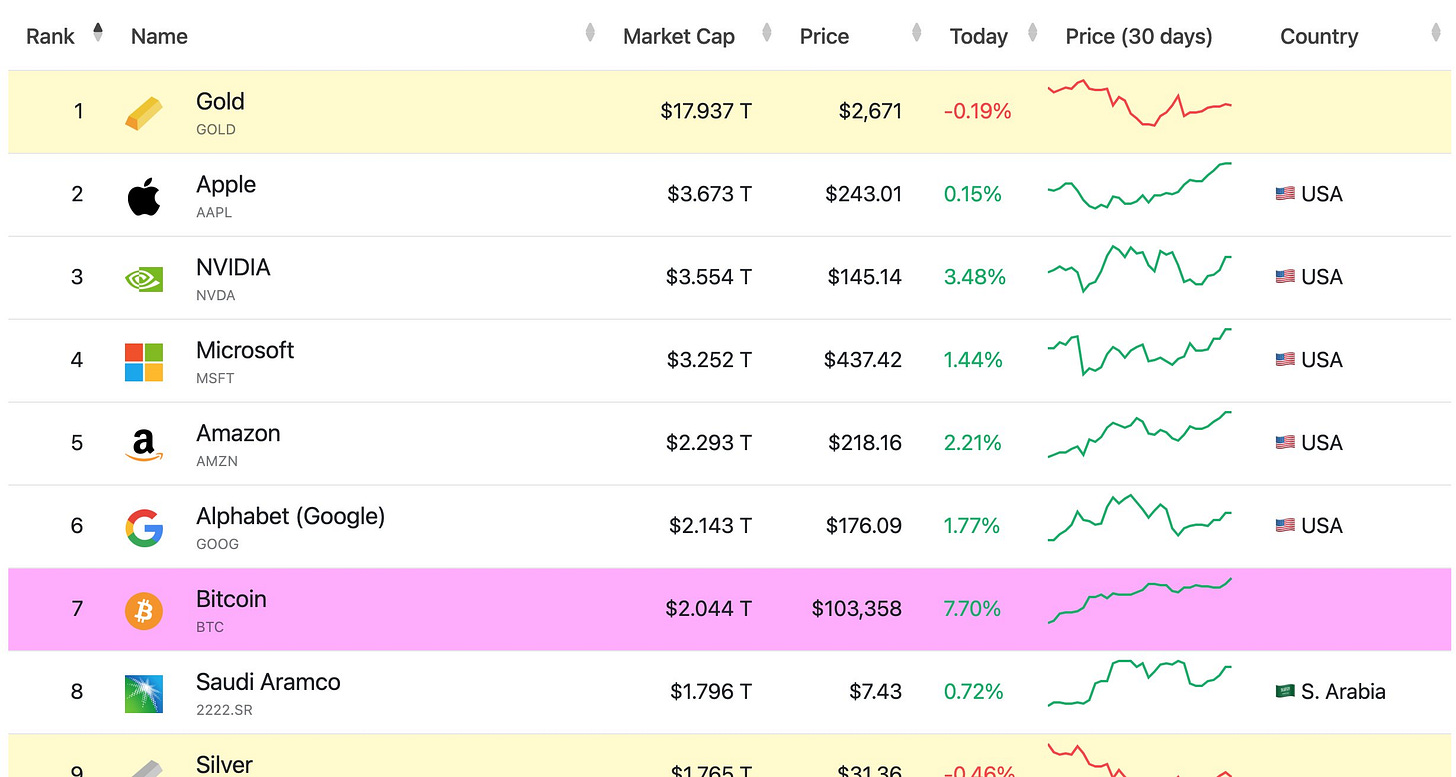Click the $103,358 Bitcoin price
Viewport: 1456px width, 777px height.
point(857,609)
